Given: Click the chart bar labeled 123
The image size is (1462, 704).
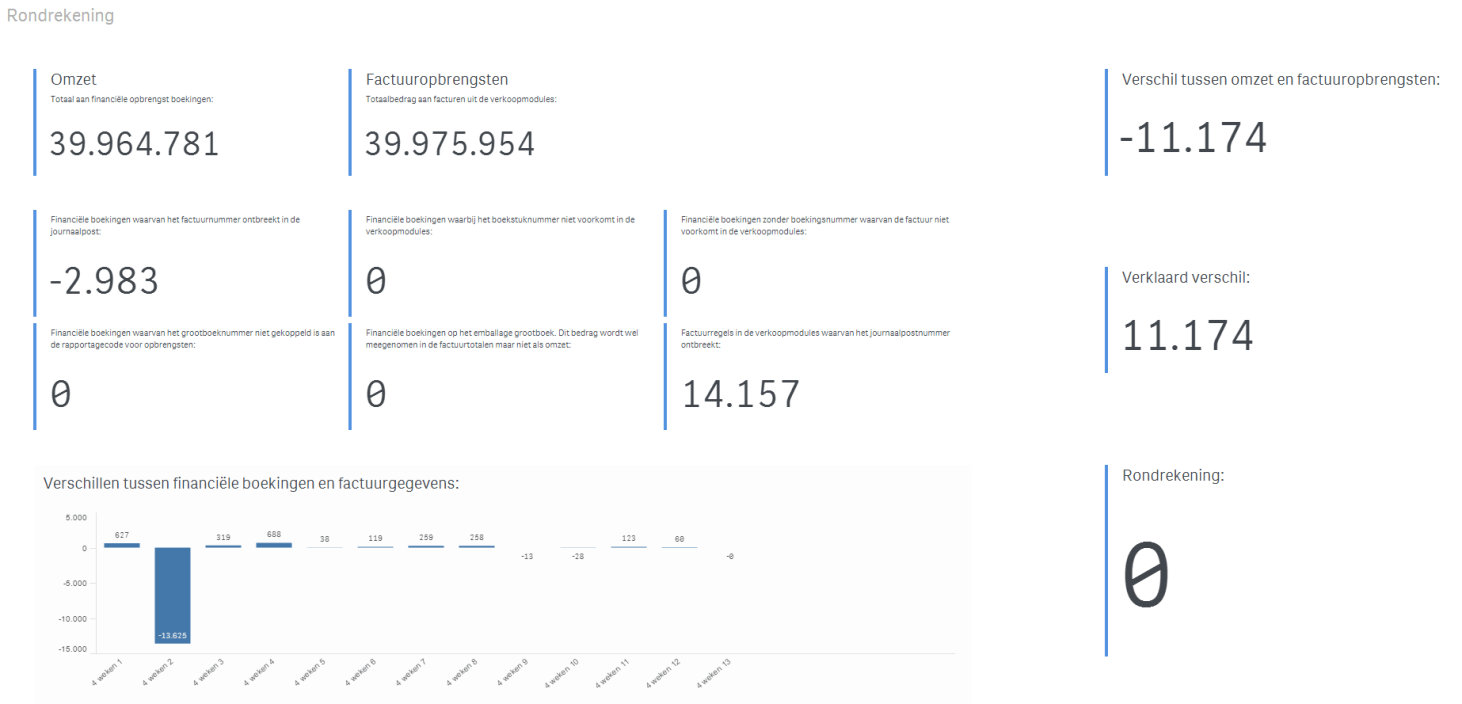Looking at the screenshot, I should click(628, 546).
